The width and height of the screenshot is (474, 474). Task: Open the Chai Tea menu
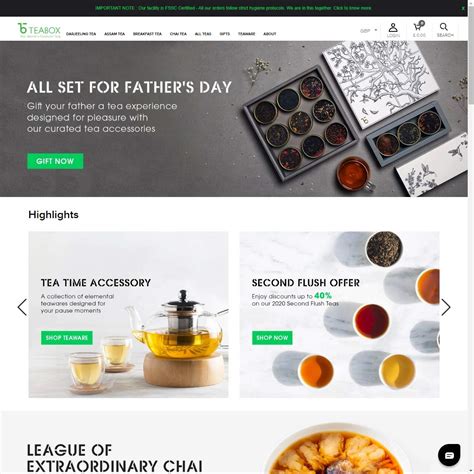point(178,34)
